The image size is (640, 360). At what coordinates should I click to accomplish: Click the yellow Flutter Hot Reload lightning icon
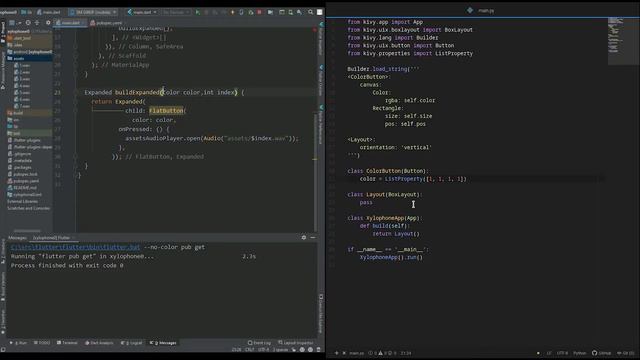click(x=233, y=12)
